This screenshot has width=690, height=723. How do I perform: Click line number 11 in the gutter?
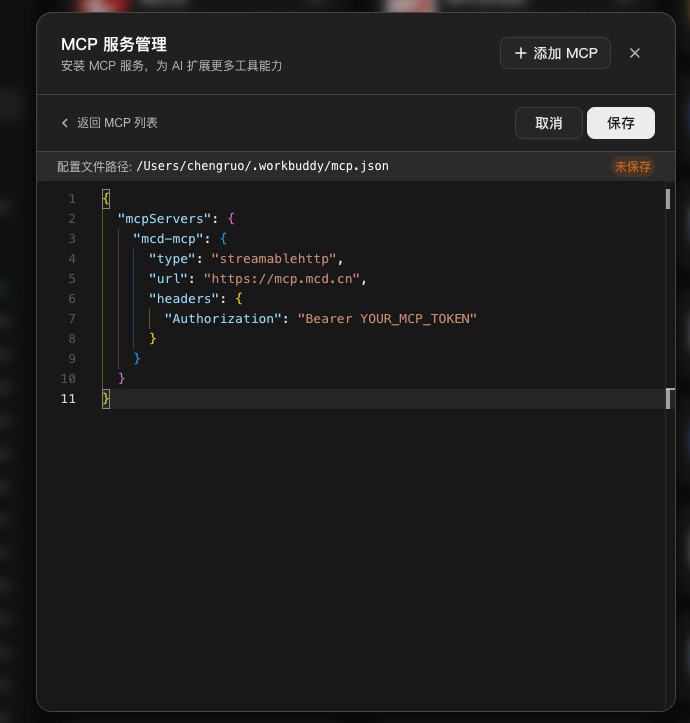click(68, 399)
